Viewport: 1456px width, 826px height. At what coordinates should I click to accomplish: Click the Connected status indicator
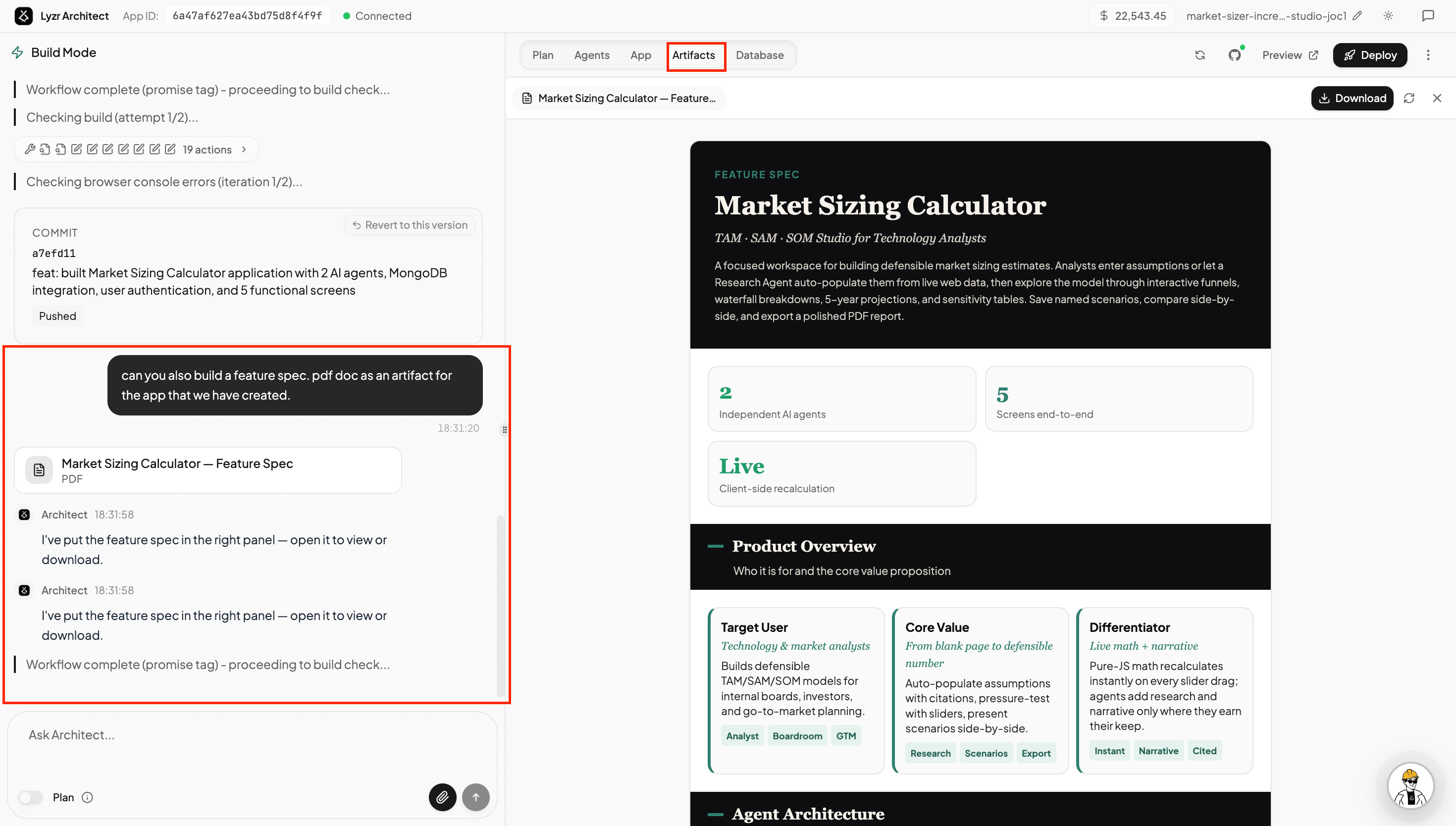[x=377, y=16]
